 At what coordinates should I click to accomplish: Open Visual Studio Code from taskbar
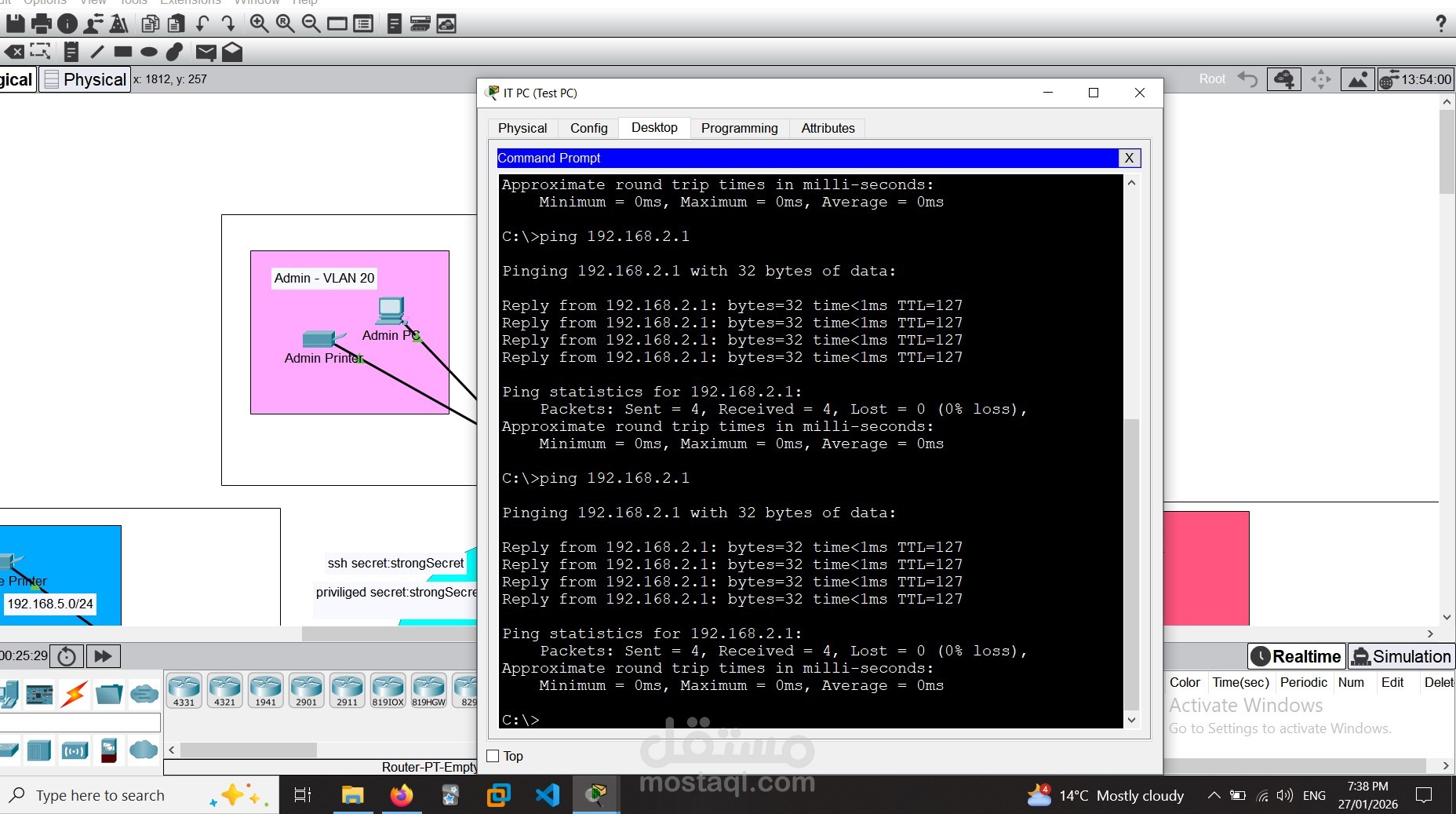pos(548,795)
